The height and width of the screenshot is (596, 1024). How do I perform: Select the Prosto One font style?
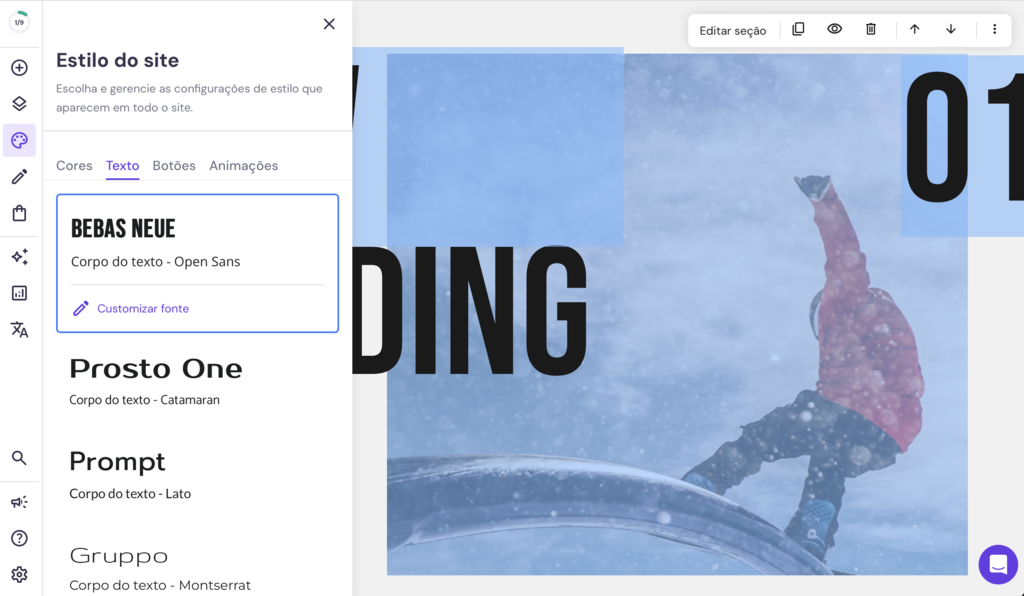156,368
